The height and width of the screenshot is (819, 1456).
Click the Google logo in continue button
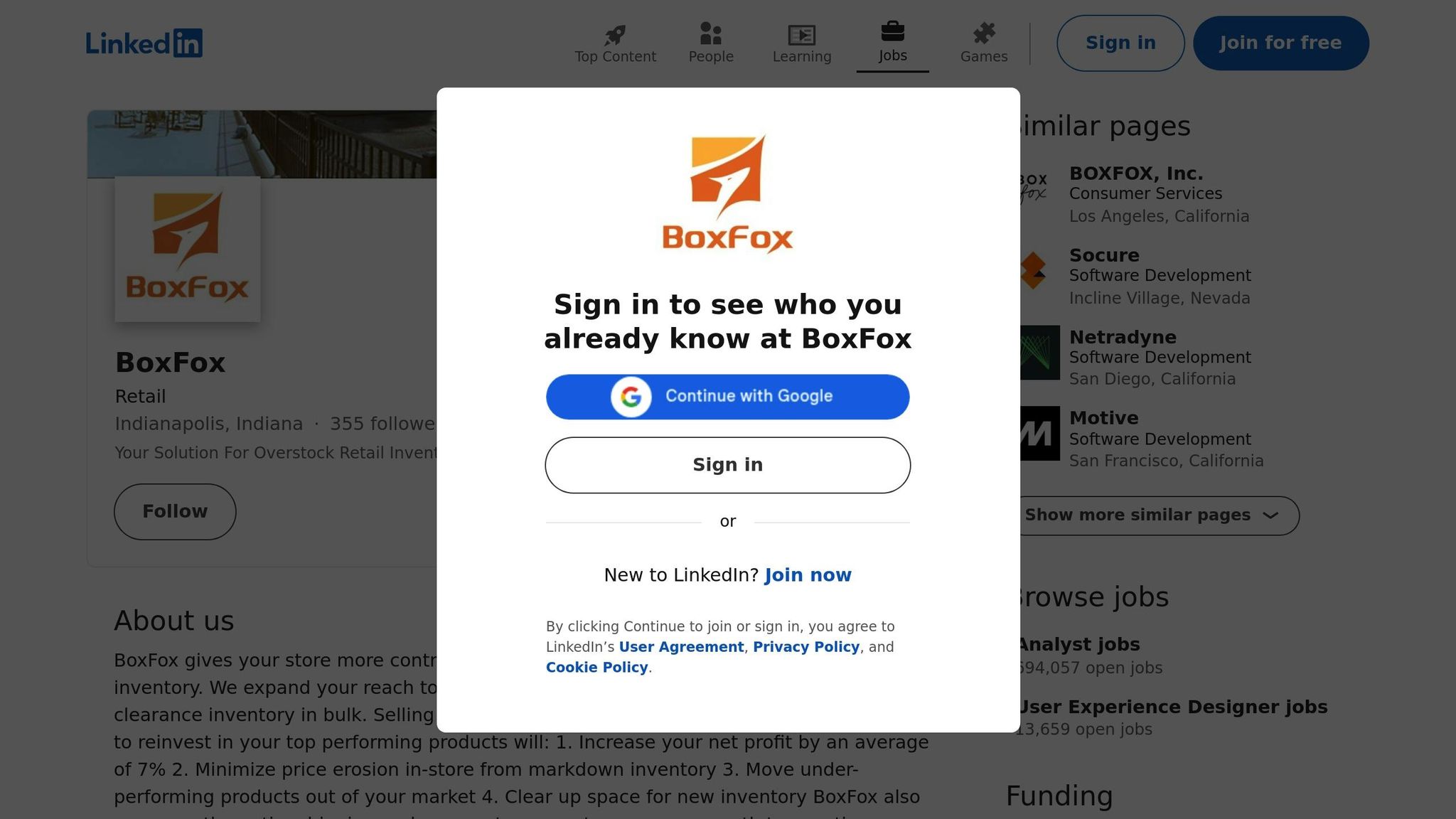point(631,397)
